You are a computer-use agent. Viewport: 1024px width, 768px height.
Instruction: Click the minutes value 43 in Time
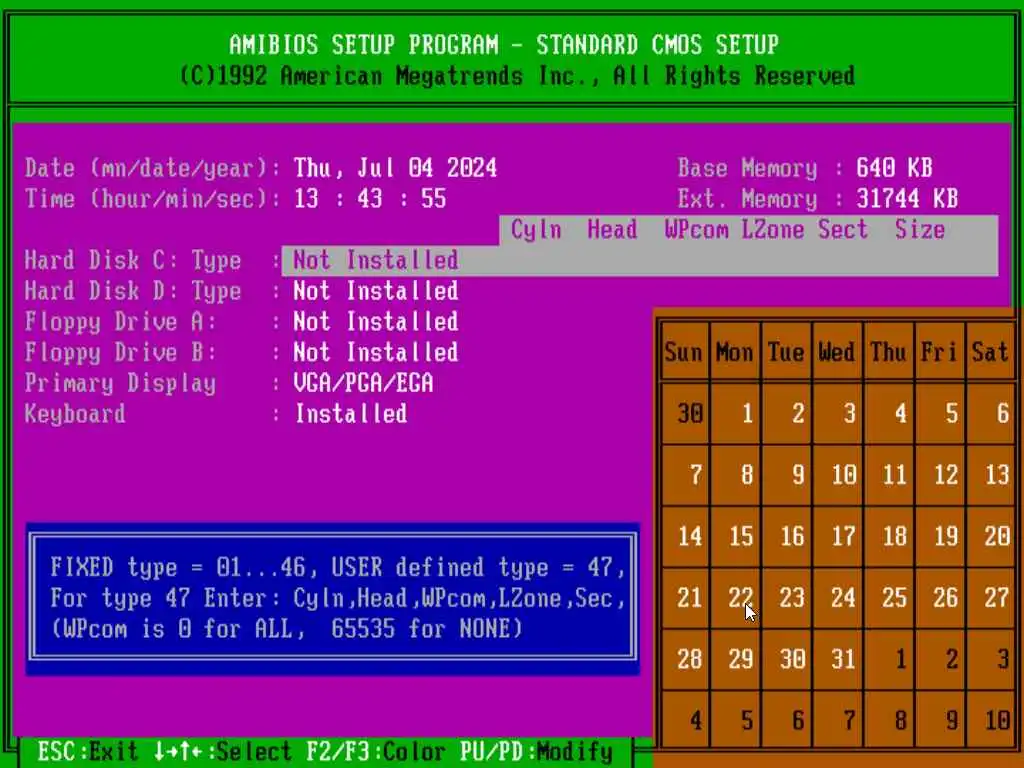tap(370, 199)
